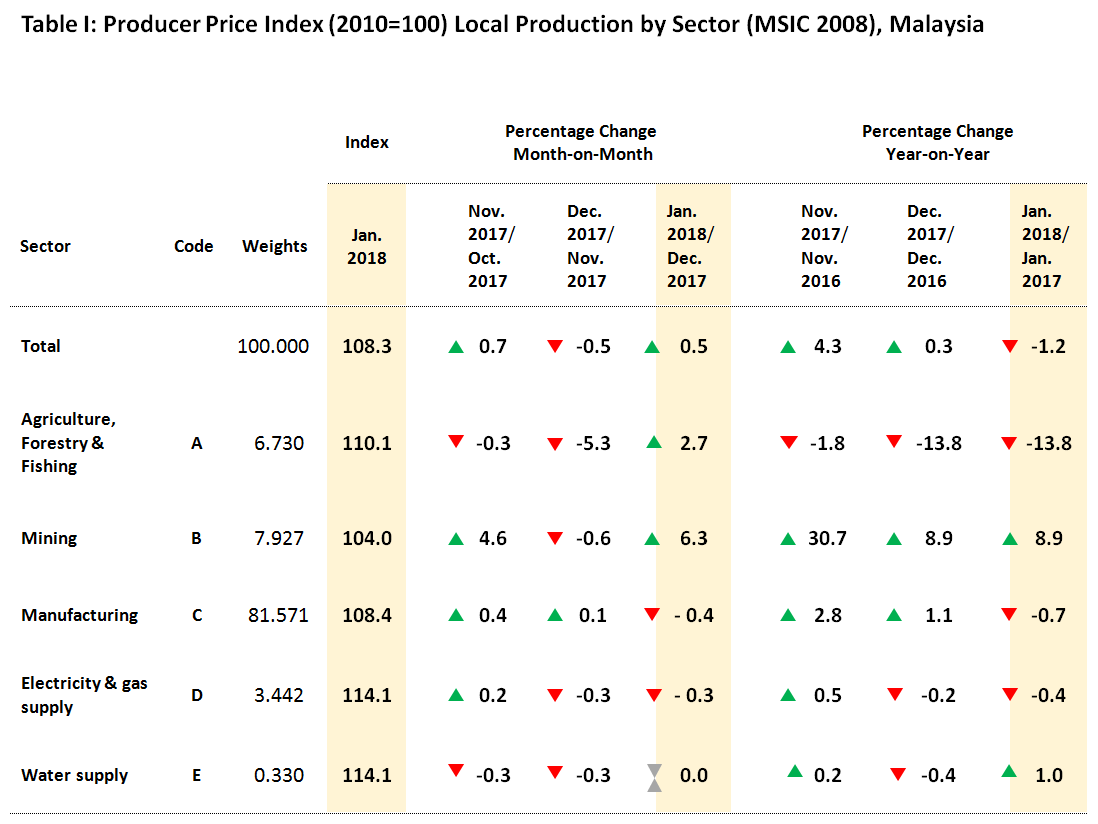Click the red arrow beside Total -1.2
Image resolution: width=1098 pixels, height=824 pixels.
[x=1009, y=347]
